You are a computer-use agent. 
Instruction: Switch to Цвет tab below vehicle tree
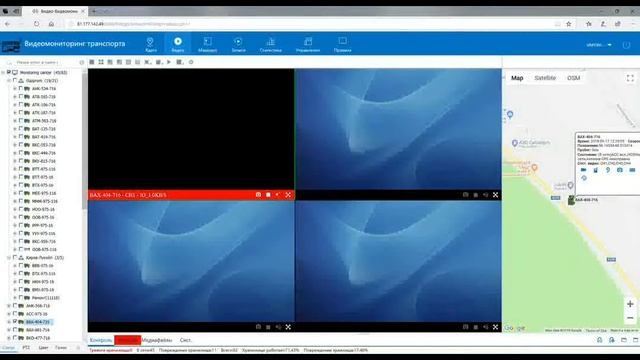click(43, 348)
